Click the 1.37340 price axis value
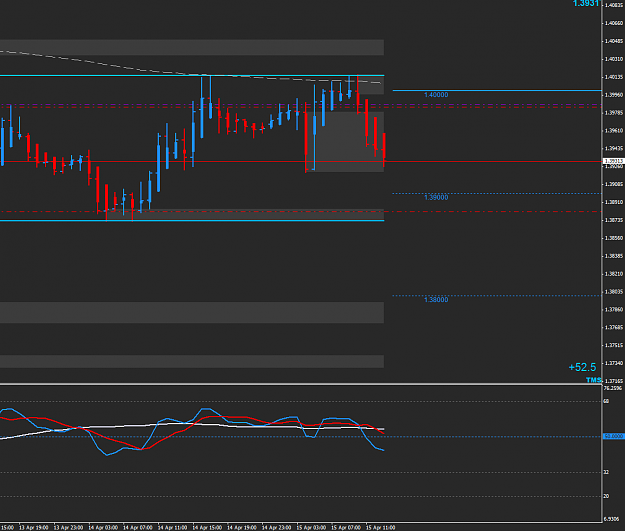 click(x=614, y=363)
